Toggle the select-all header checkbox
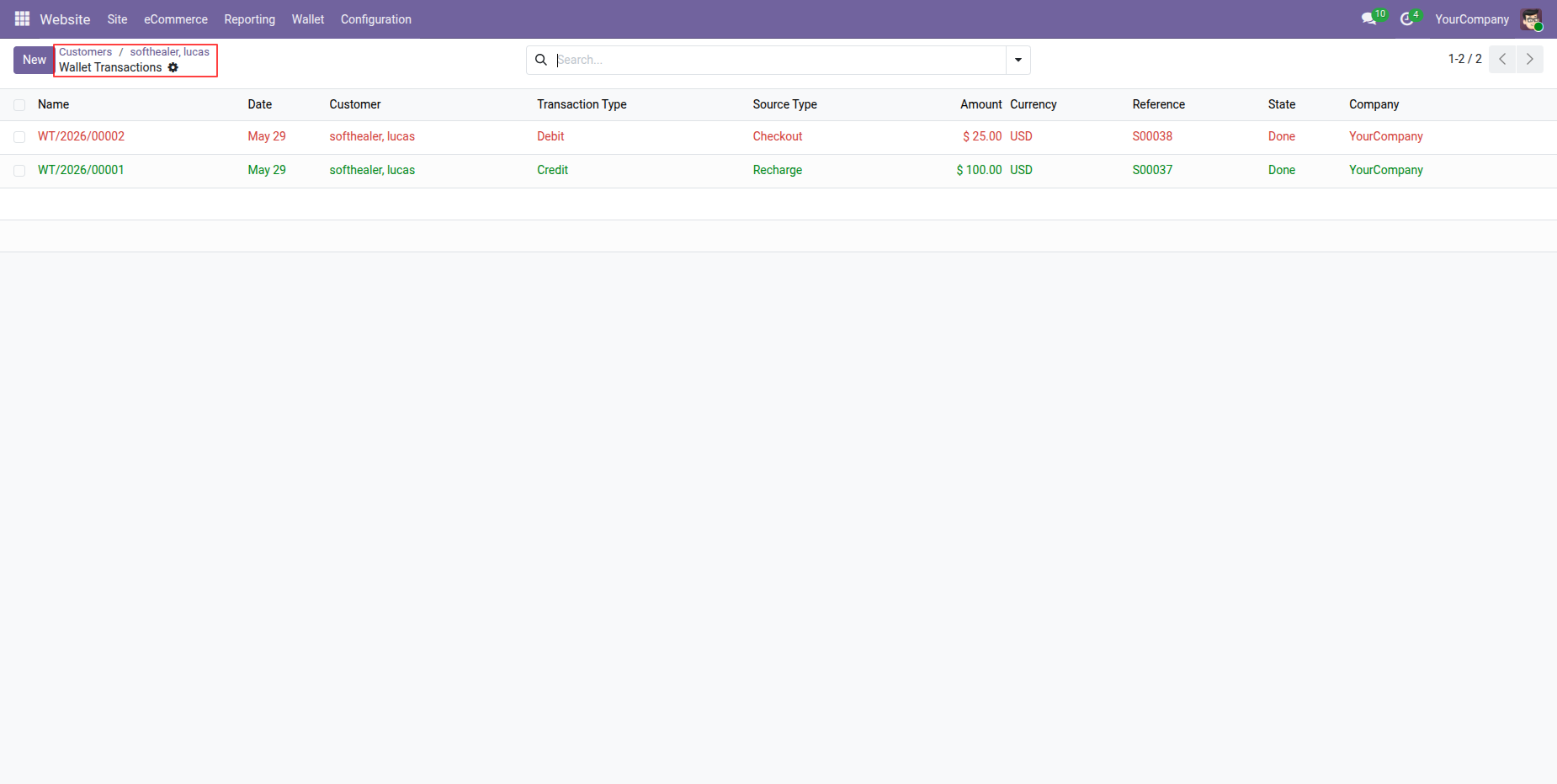The height and width of the screenshot is (784, 1557). [19, 105]
